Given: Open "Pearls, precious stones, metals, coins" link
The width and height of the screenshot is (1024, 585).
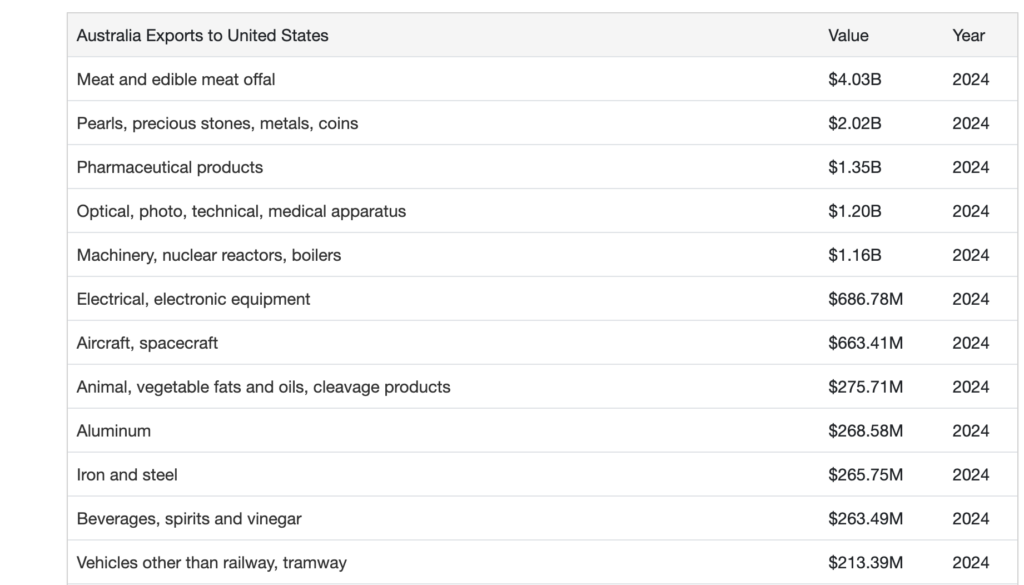Looking at the screenshot, I should (x=217, y=123).
